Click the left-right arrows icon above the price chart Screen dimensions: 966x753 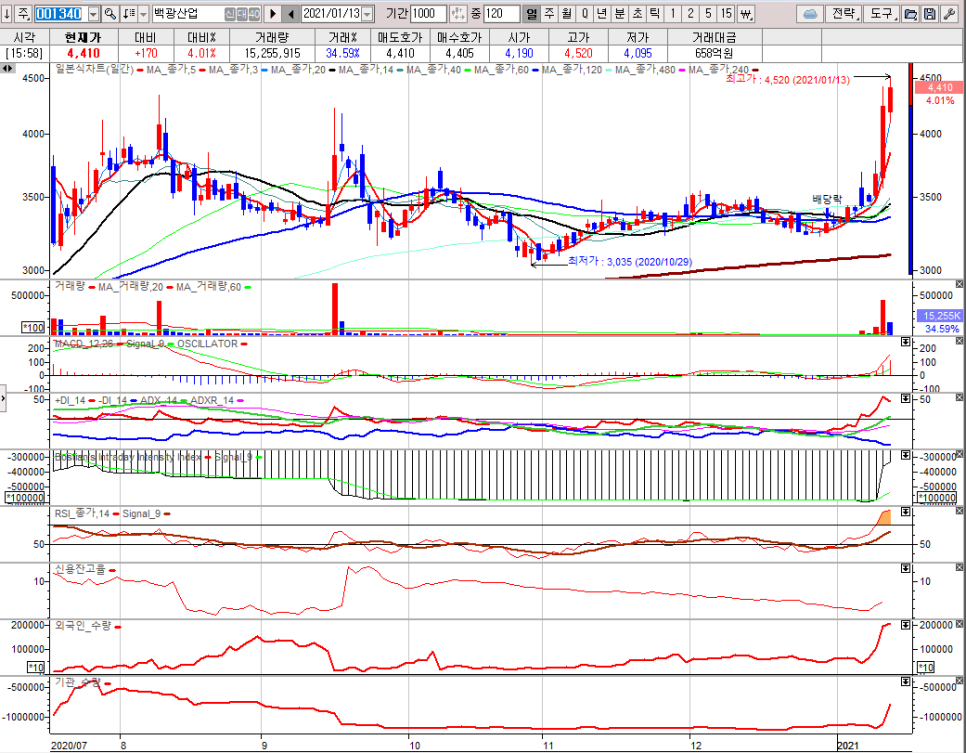coord(7,68)
